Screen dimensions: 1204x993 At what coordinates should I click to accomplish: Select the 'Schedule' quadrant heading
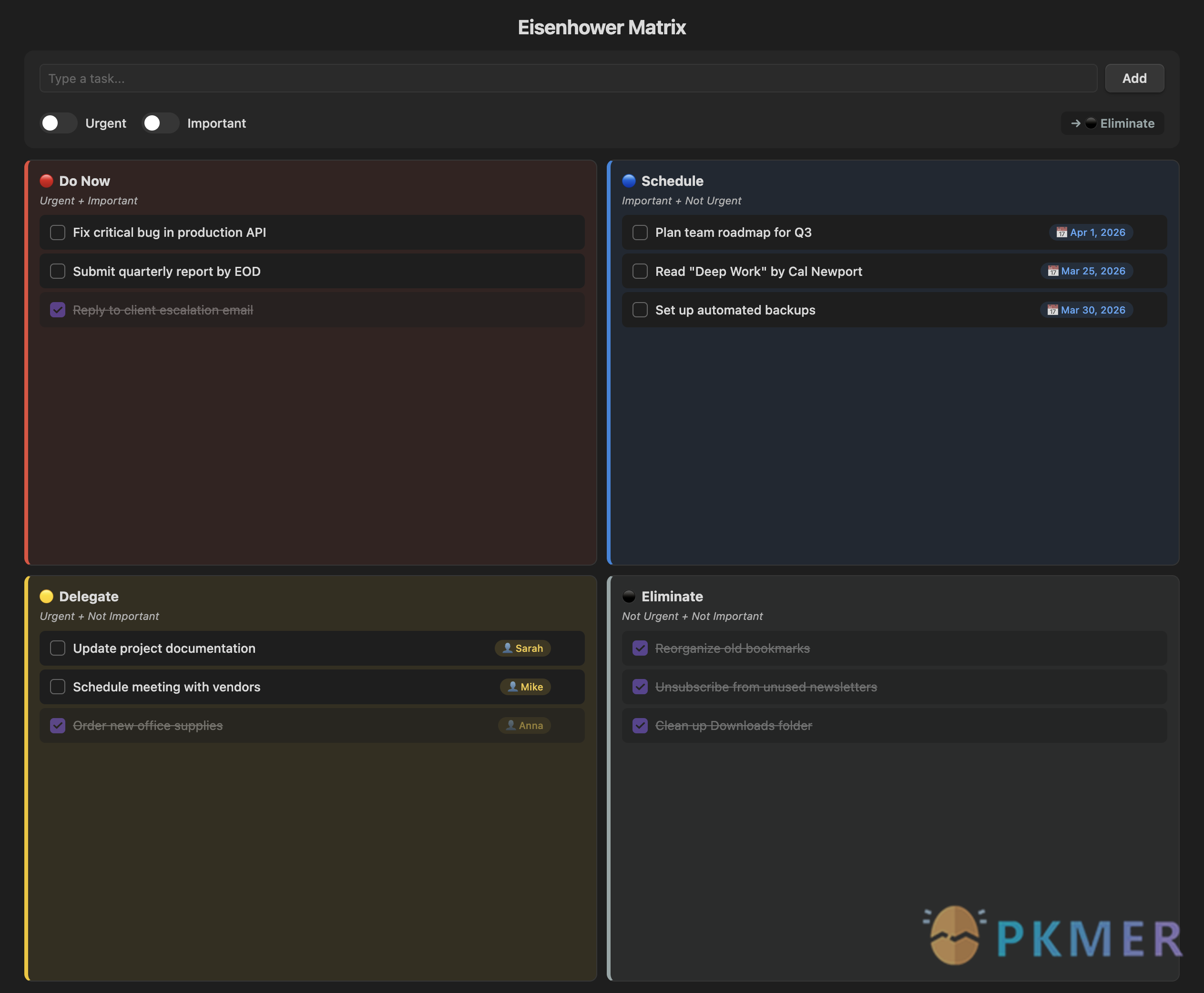673,181
